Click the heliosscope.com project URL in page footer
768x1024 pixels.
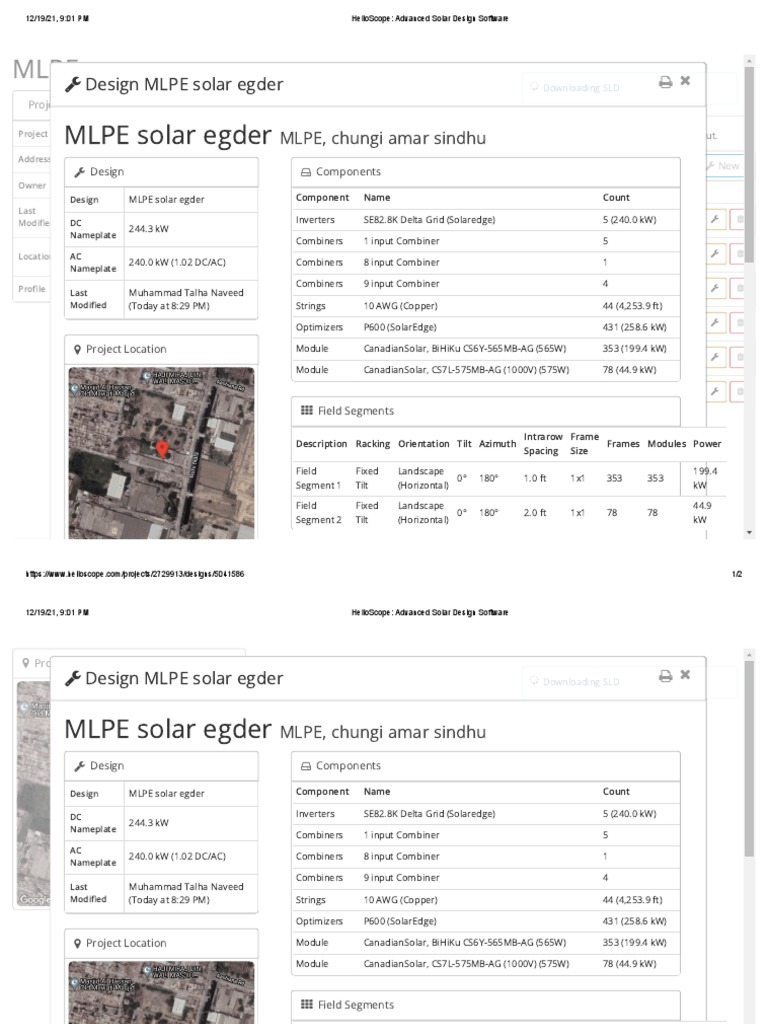point(135,574)
